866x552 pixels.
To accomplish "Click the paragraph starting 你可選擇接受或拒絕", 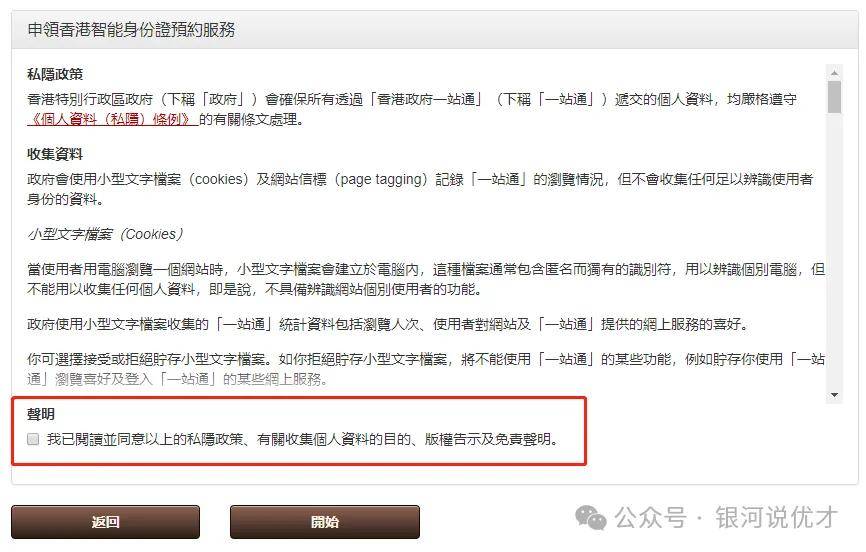I will tap(426, 369).
